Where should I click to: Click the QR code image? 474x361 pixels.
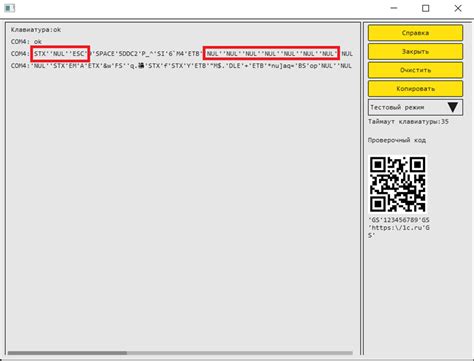point(397,184)
